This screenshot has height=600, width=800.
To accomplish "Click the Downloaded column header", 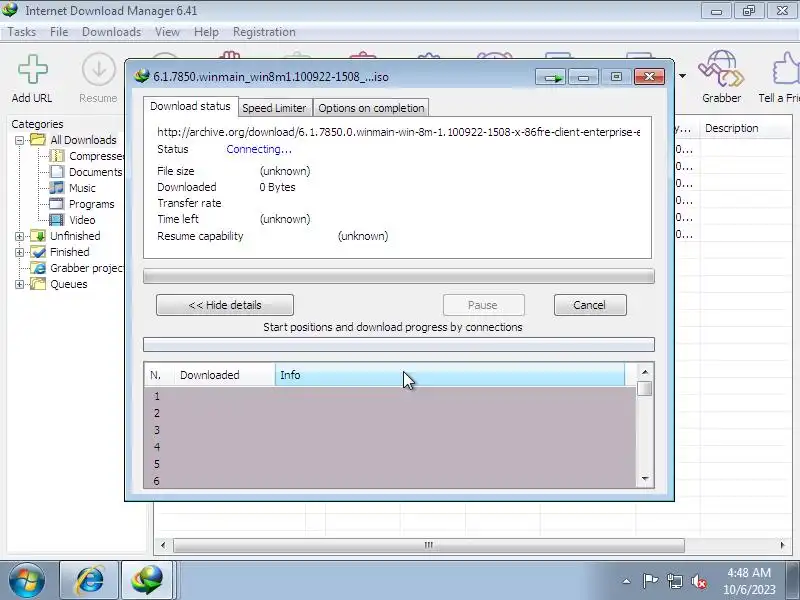I will pyautogui.click(x=224, y=375).
